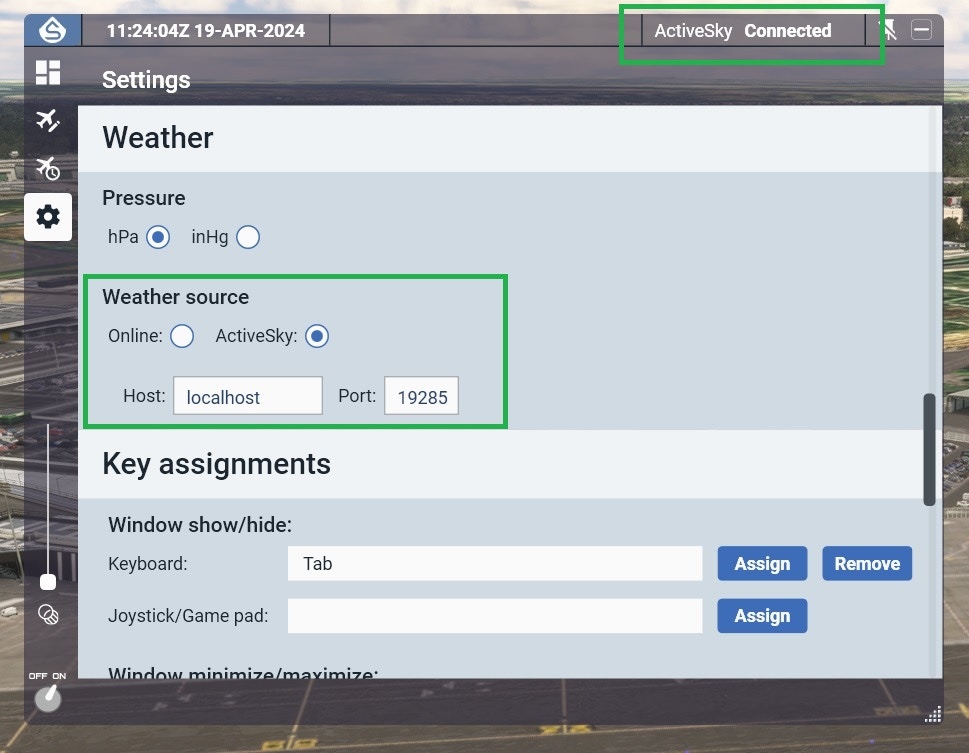Screen dimensions: 969x753
Task: Select the Settings gear icon
Action: [x=48, y=217]
